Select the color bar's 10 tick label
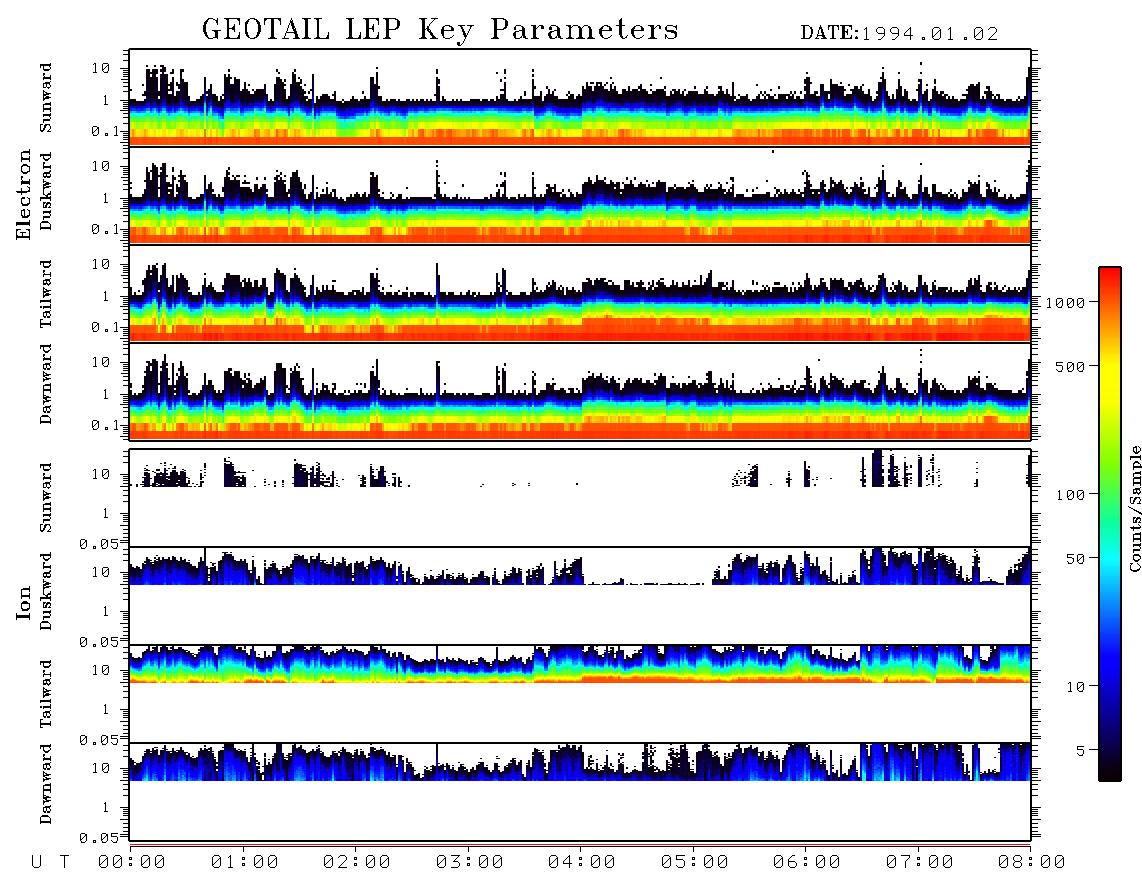Image resolution: width=1142 pixels, height=880 pixels. [1075, 687]
